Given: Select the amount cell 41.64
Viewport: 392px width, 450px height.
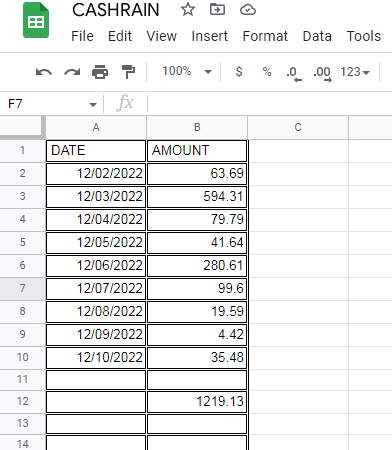Looking at the screenshot, I should pyautogui.click(x=197, y=243).
